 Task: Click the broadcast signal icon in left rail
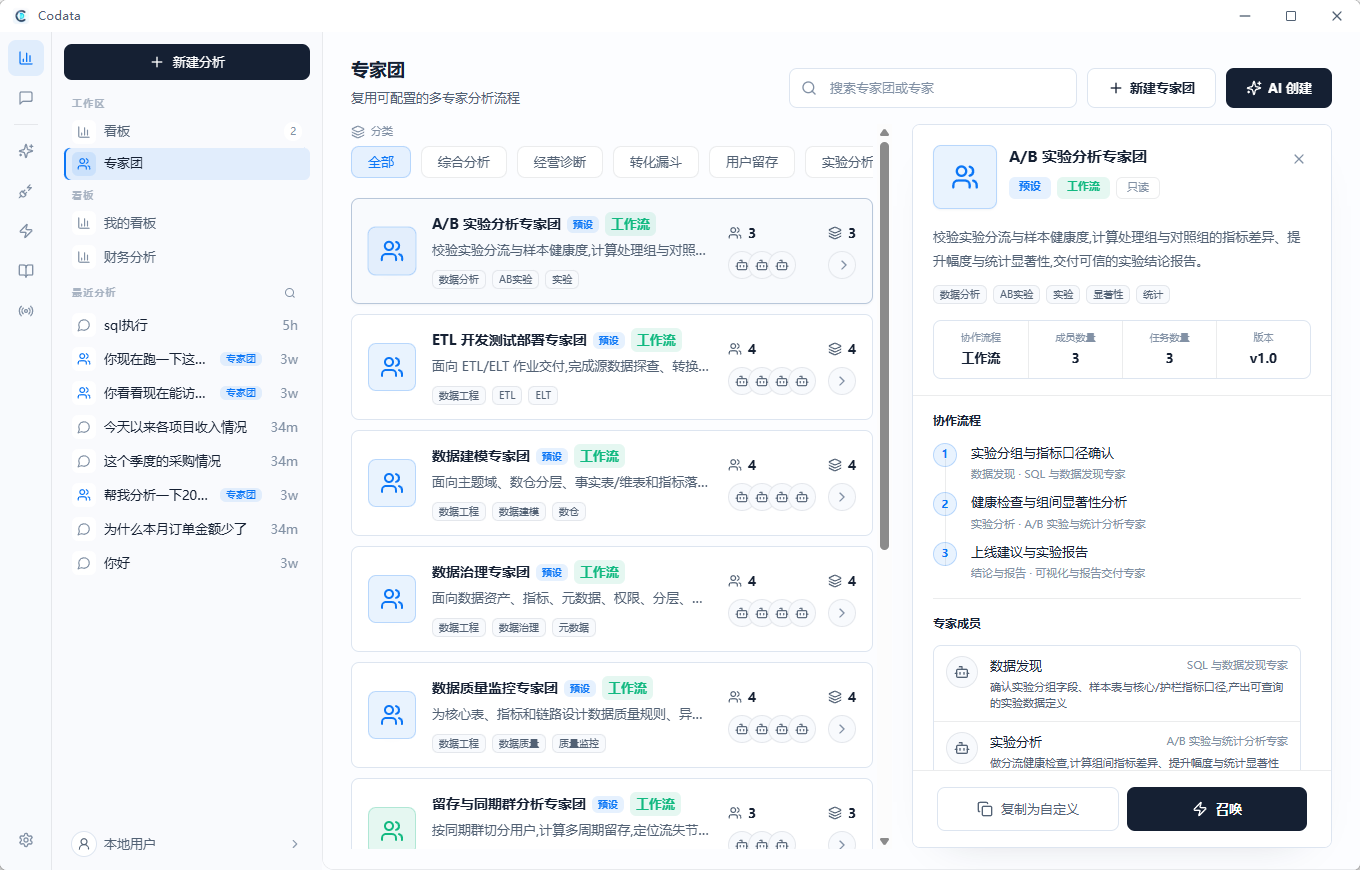coord(26,311)
